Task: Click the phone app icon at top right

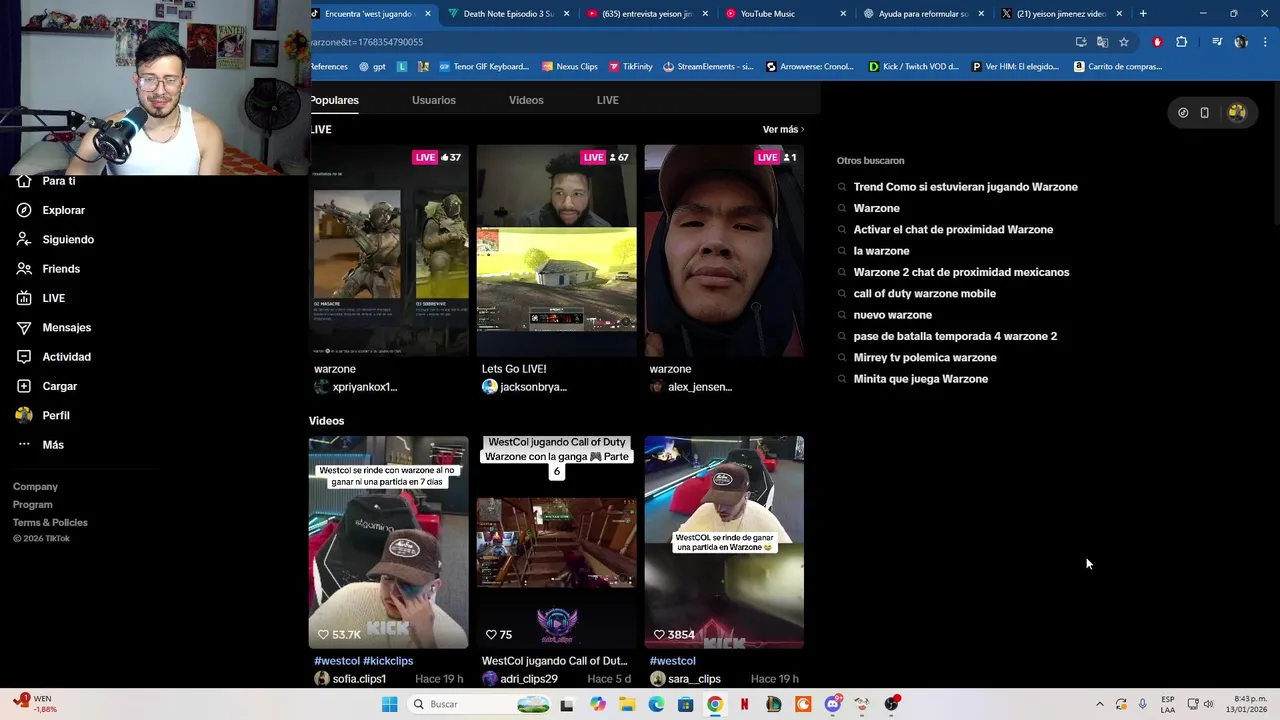Action: 1204,113
